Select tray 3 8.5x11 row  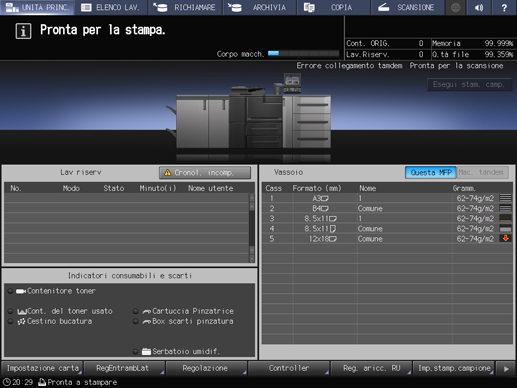coord(387,219)
